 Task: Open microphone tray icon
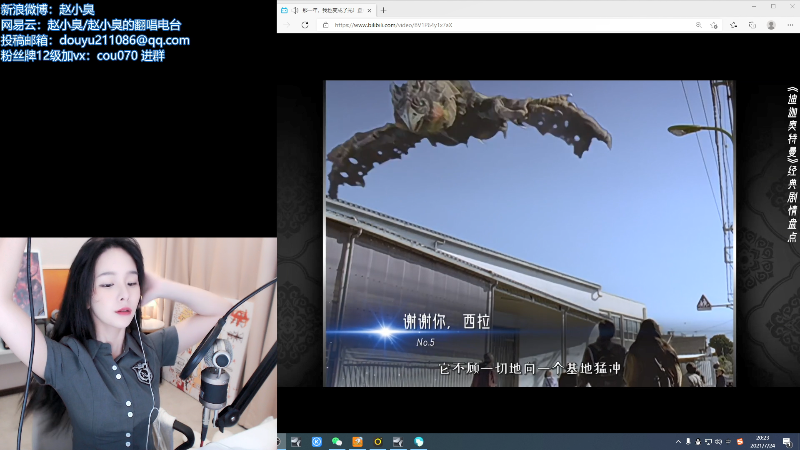[688, 442]
